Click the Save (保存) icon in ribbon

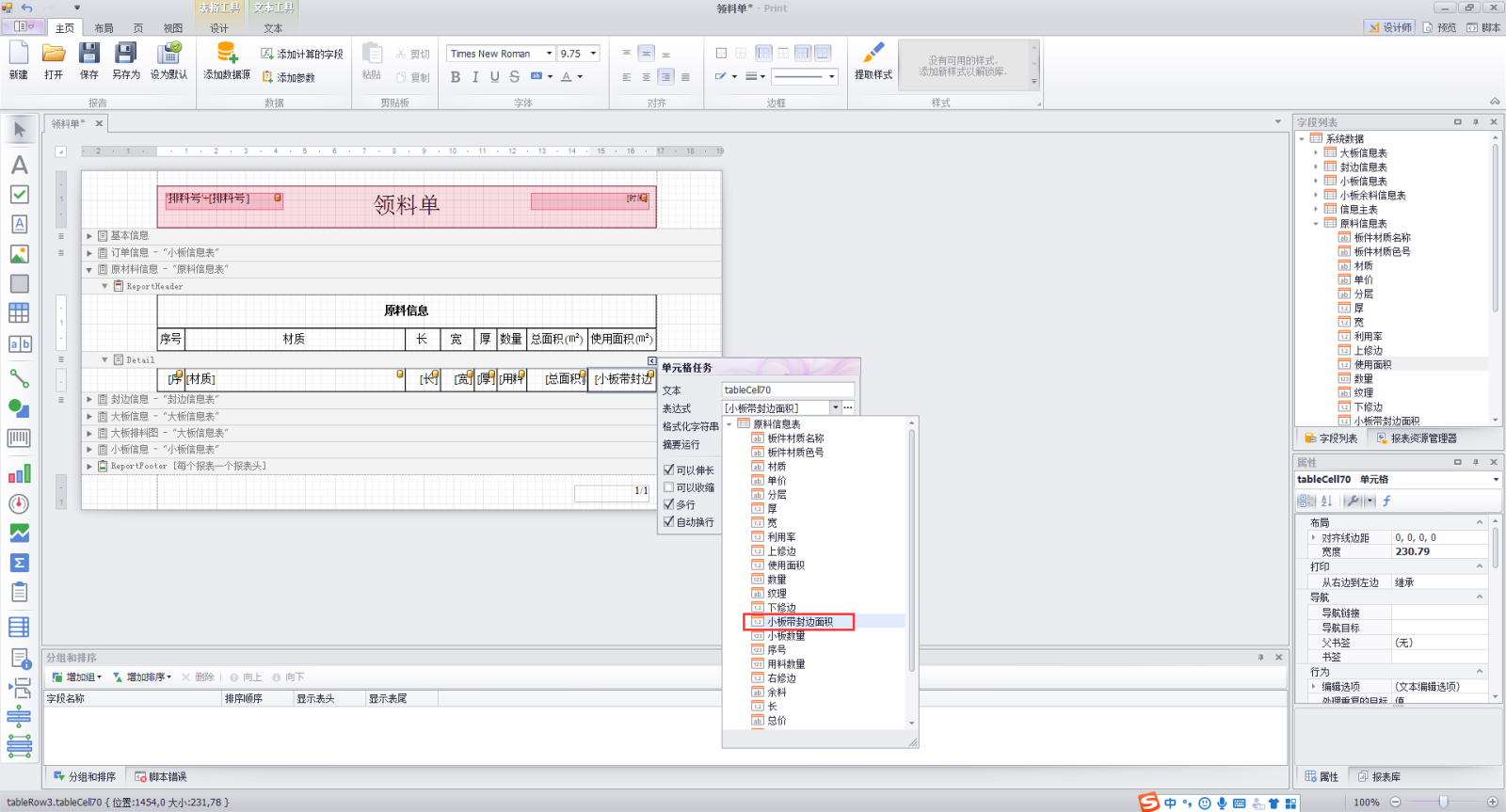click(x=88, y=55)
